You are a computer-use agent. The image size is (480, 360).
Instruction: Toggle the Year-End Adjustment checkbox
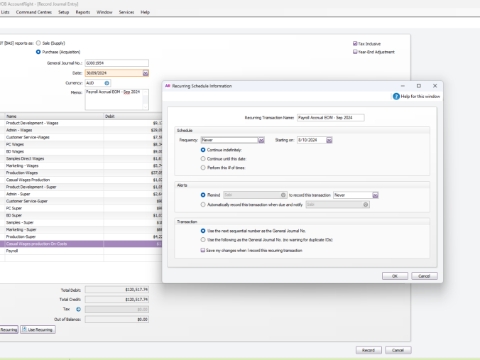[355, 52]
